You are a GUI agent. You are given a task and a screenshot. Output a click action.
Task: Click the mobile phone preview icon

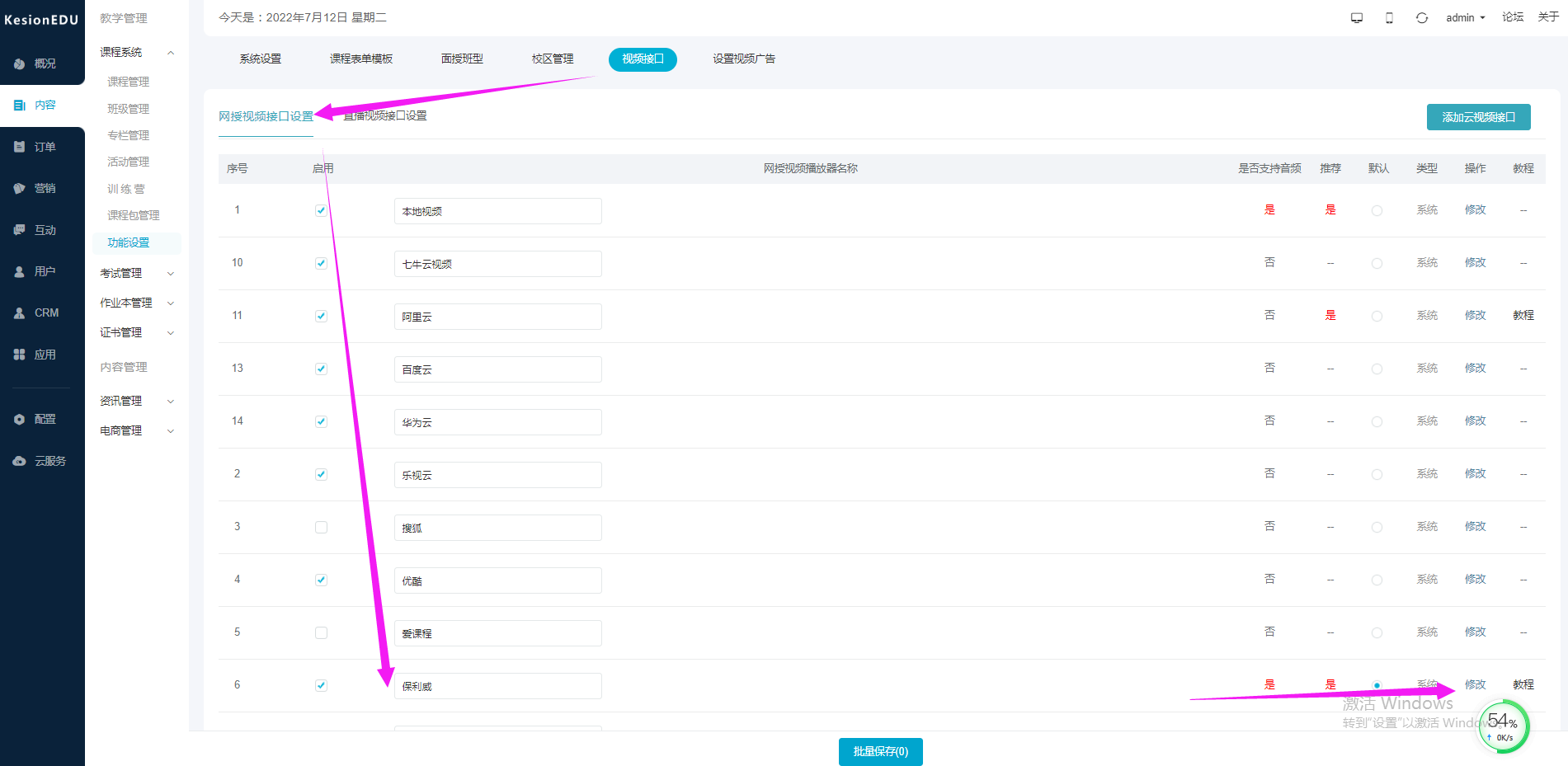(x=1389, y=18)
